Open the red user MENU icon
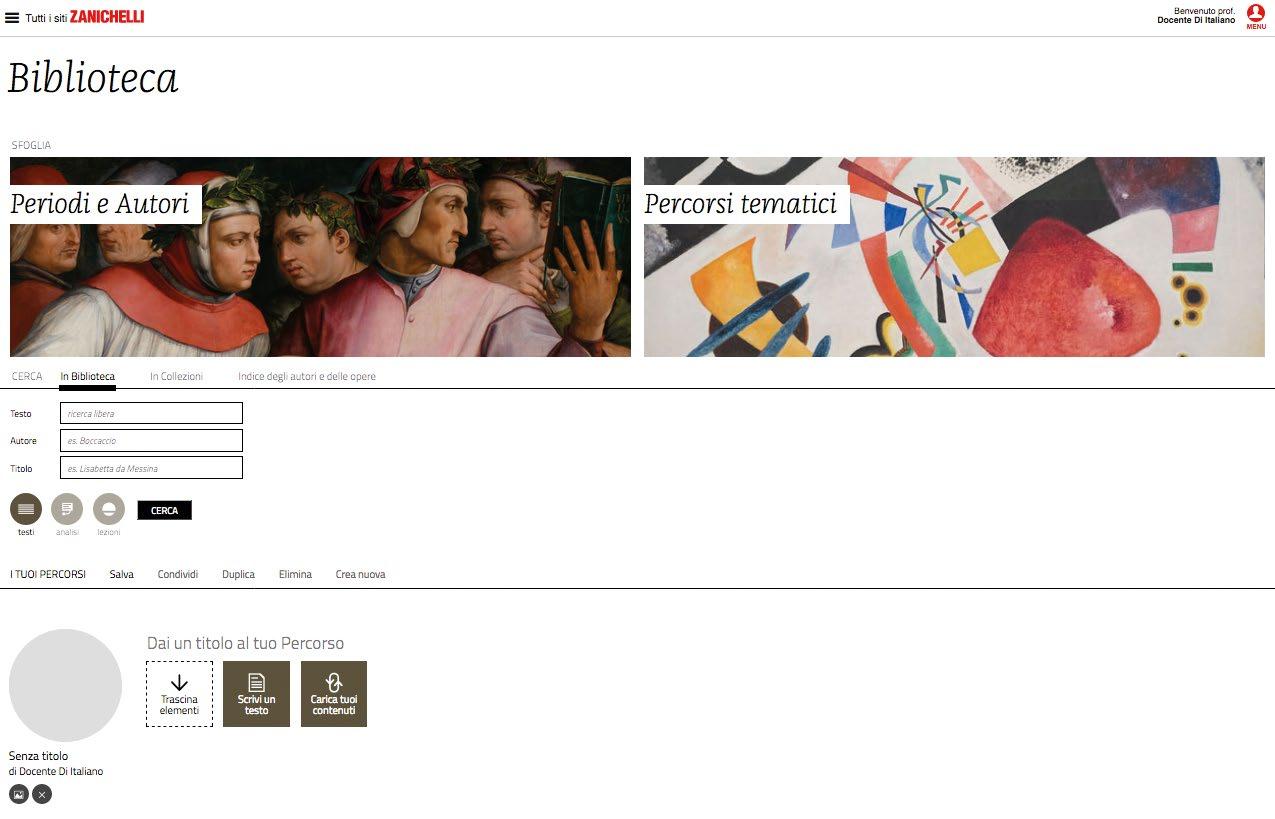This screenshot has height=819, width=1275. tap(1256, 16)
